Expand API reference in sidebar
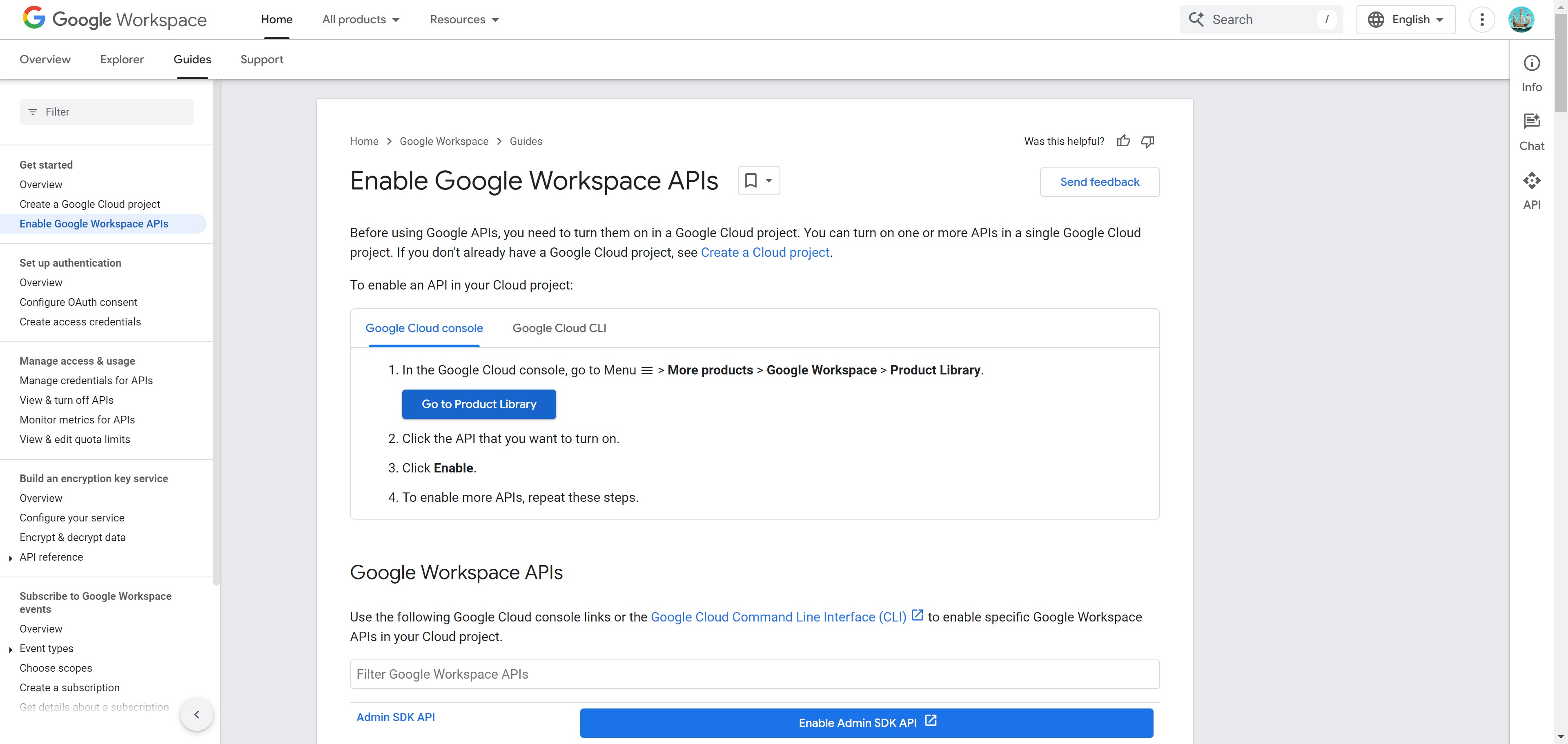Image resolution: width=1568 pixels, height=744 pixels. click(10, 558)
